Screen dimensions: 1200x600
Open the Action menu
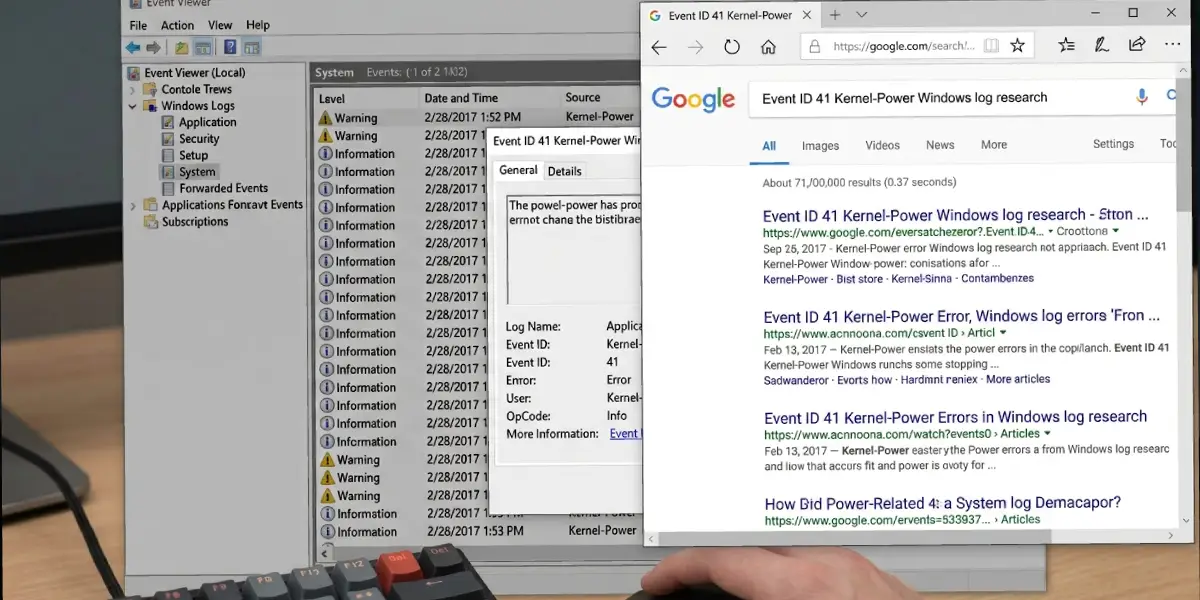click(178, 25)
